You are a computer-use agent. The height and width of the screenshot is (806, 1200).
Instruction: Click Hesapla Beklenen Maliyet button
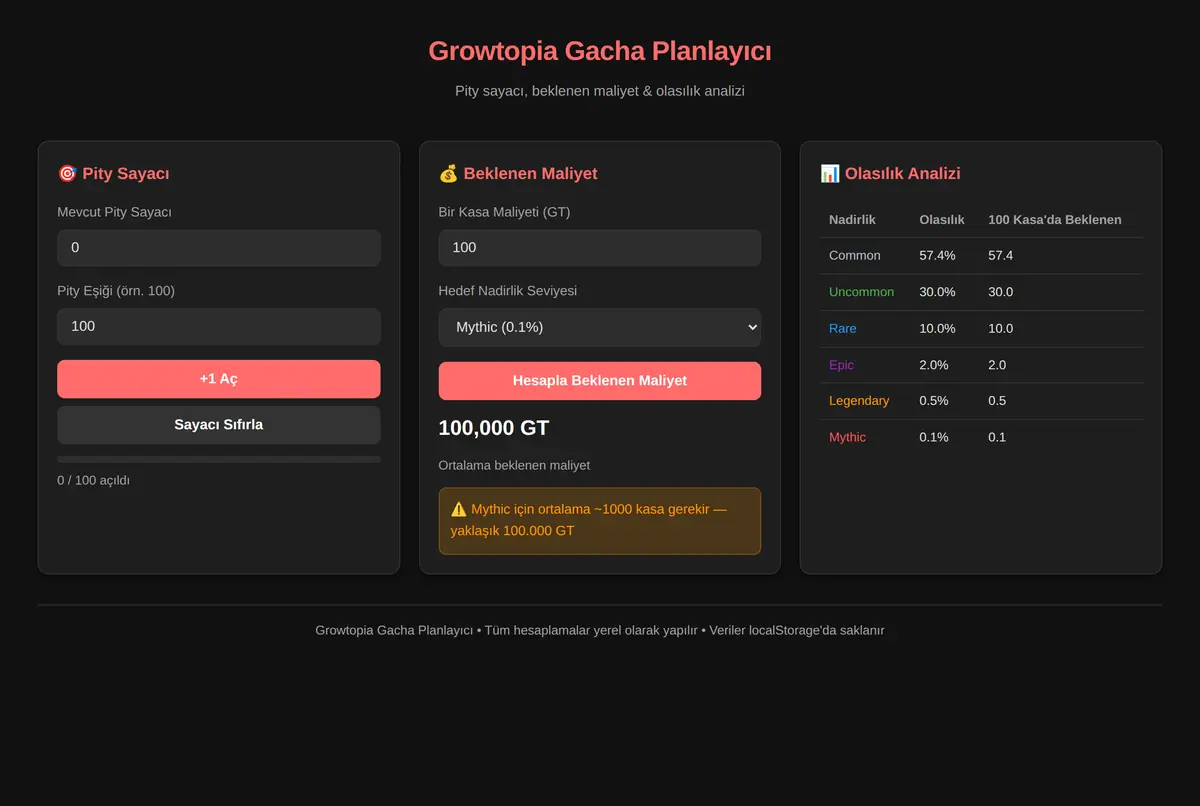click(x=600, y=381)
